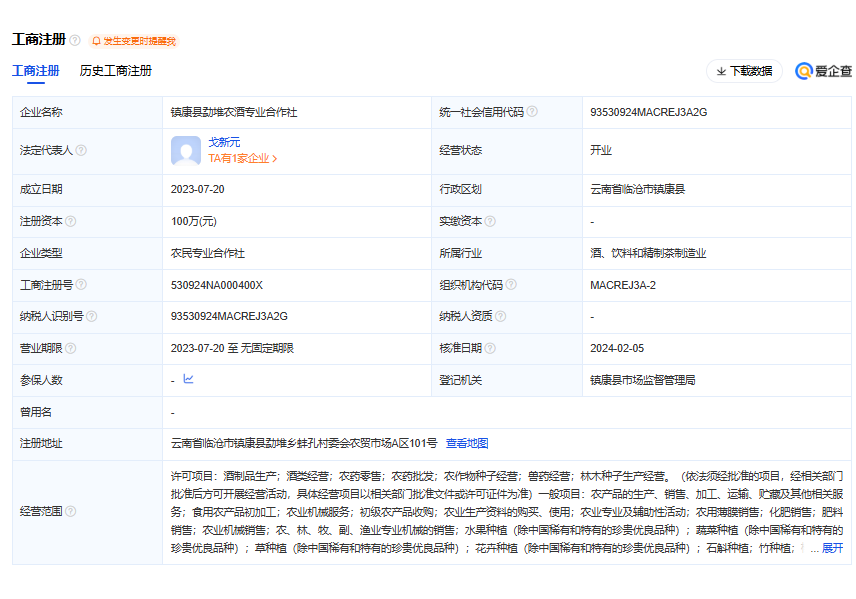Click the legal representative's avatar thumbnail

tap(186, 151)
